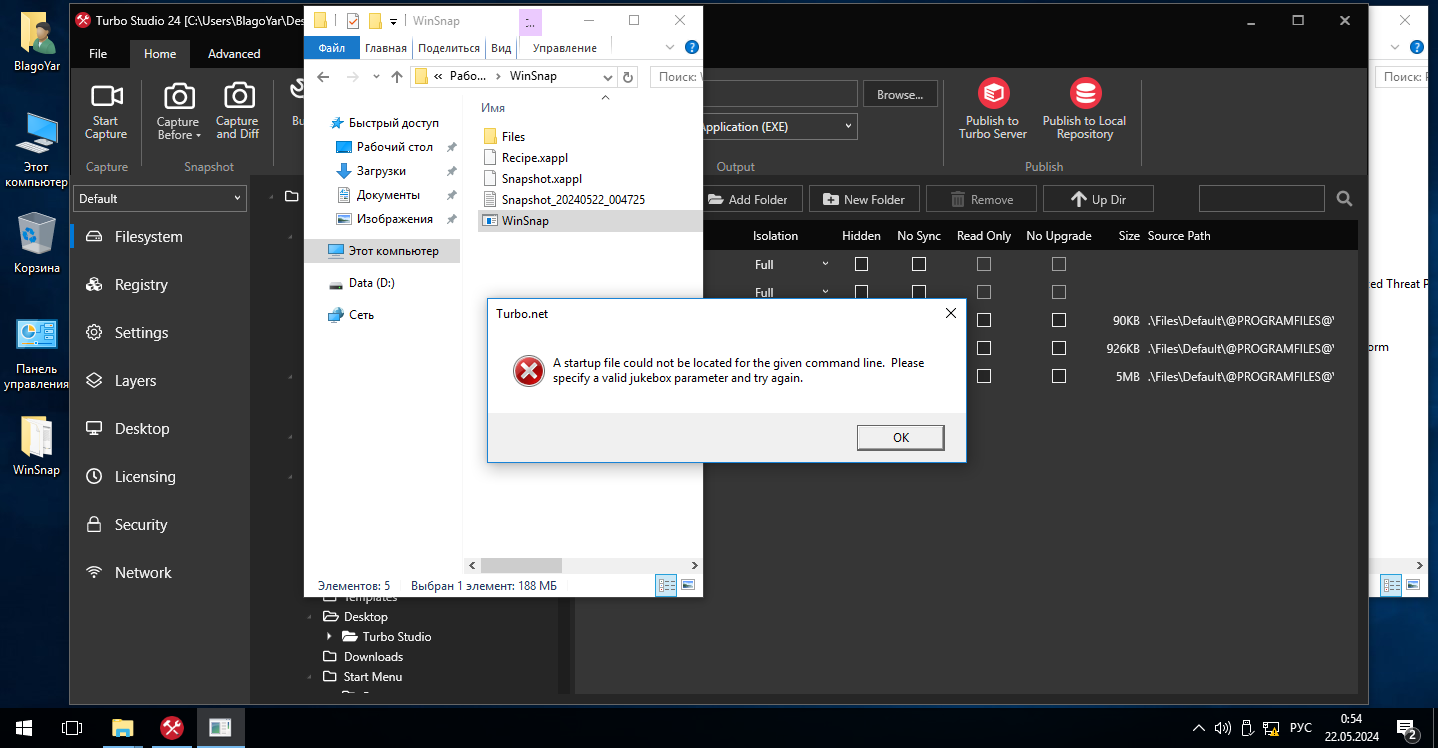This screenshot has width=1438, height=748.
Task: Open the File menu in Turbo Studio
Action: 98,54
